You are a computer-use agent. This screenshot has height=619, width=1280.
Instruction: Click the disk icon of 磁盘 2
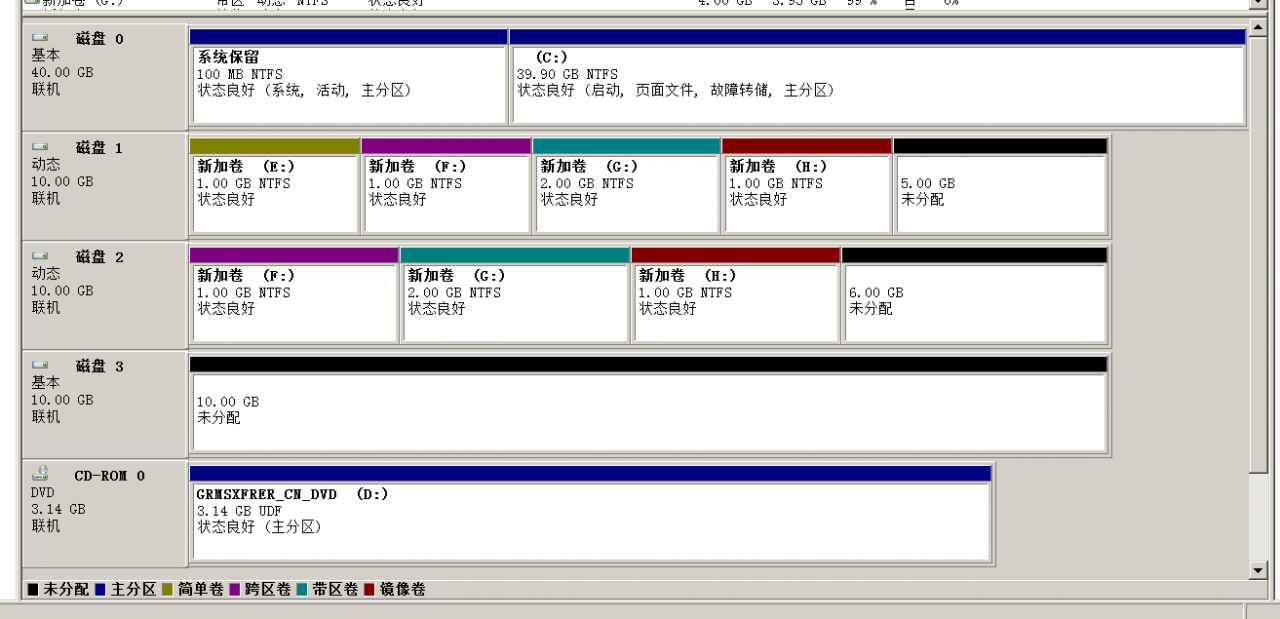click(40, 256)
